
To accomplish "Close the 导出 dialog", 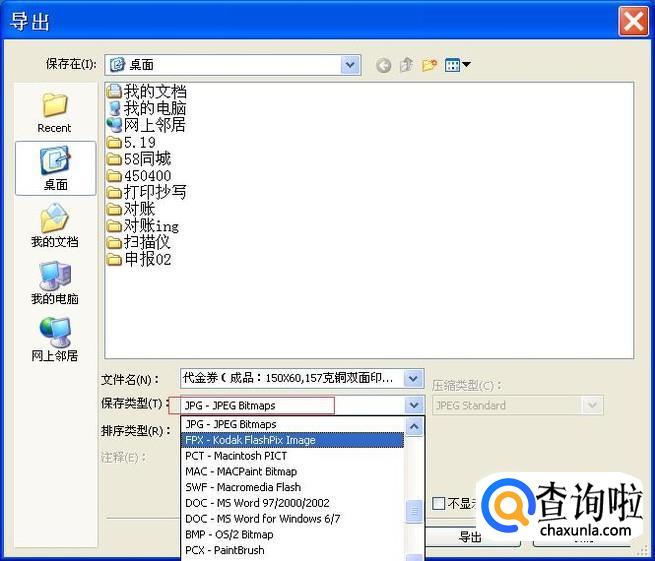I will (x=633, y=21).
